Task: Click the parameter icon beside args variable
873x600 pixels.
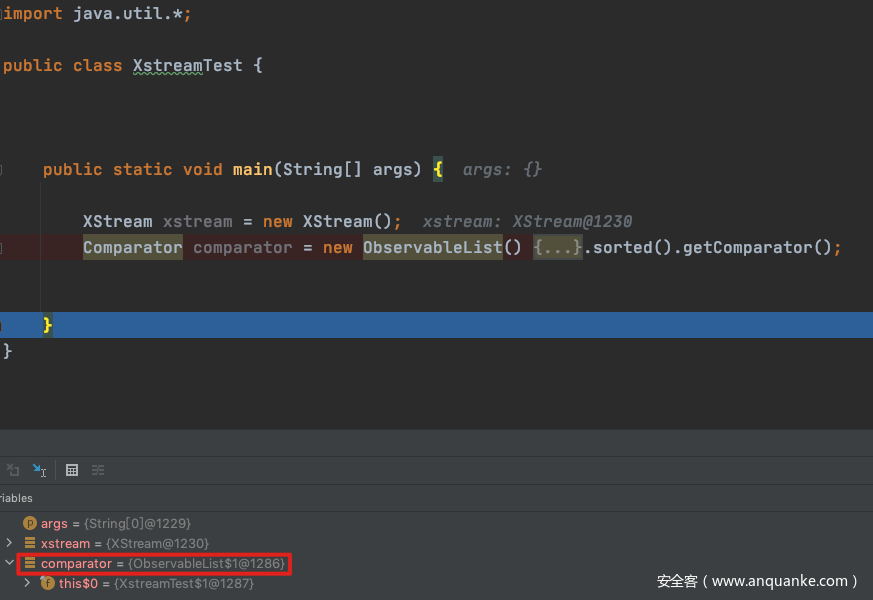Action: [x=30, y=523]
